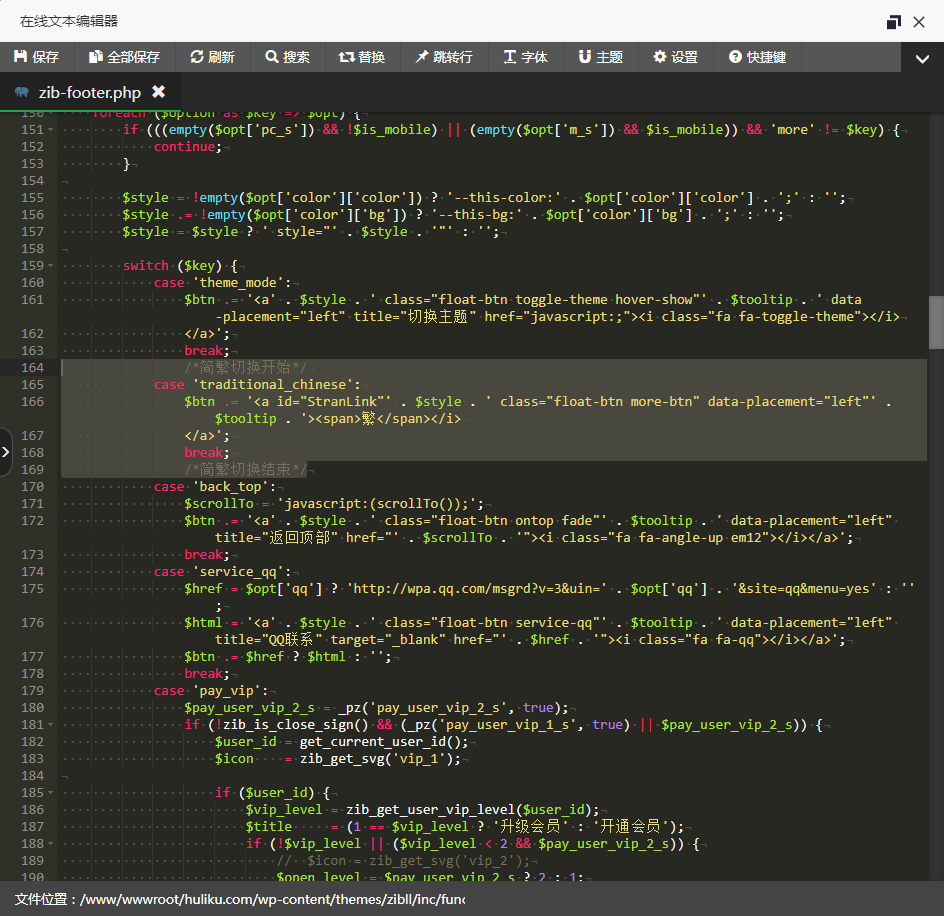944x916 pixels.
Task: Open 跳转行 to jump to a line
Action: tap(444, 57)
